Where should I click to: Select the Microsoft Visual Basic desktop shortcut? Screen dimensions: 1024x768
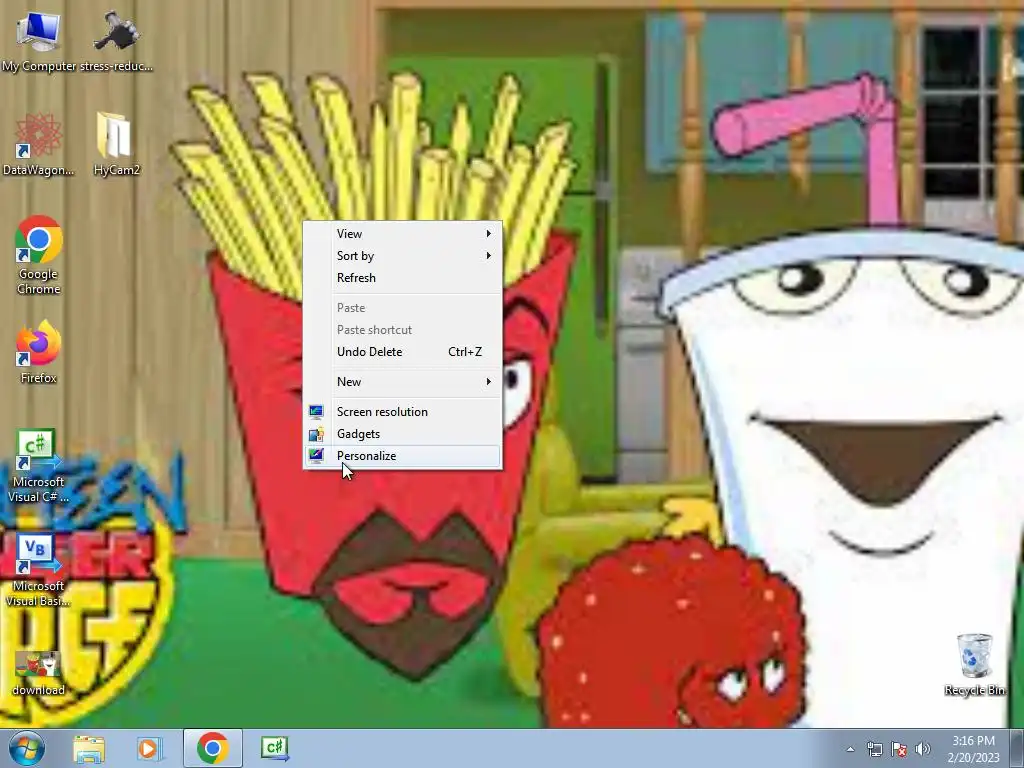[x=38, y=571]
